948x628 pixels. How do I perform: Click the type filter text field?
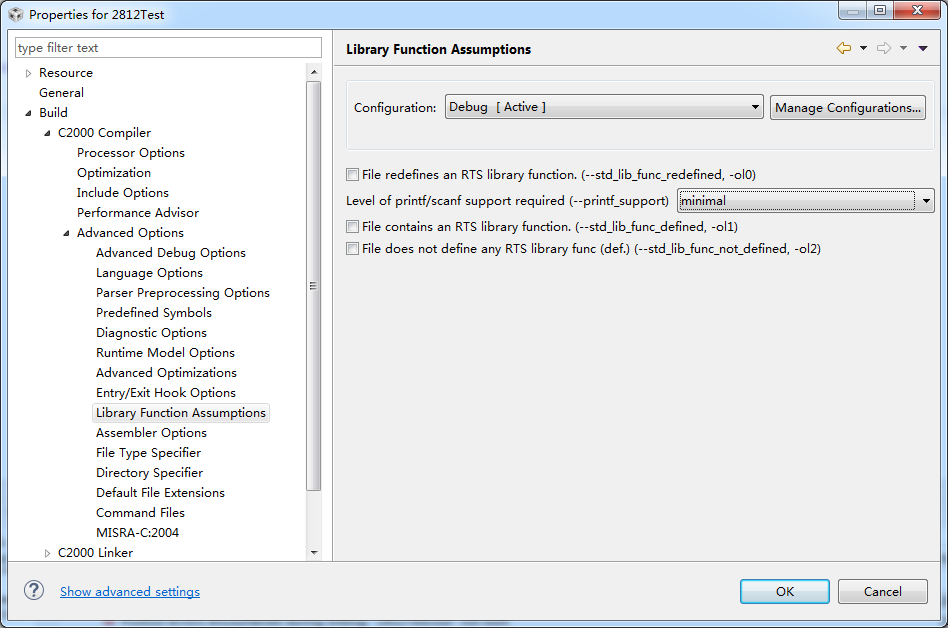[168, 48]
